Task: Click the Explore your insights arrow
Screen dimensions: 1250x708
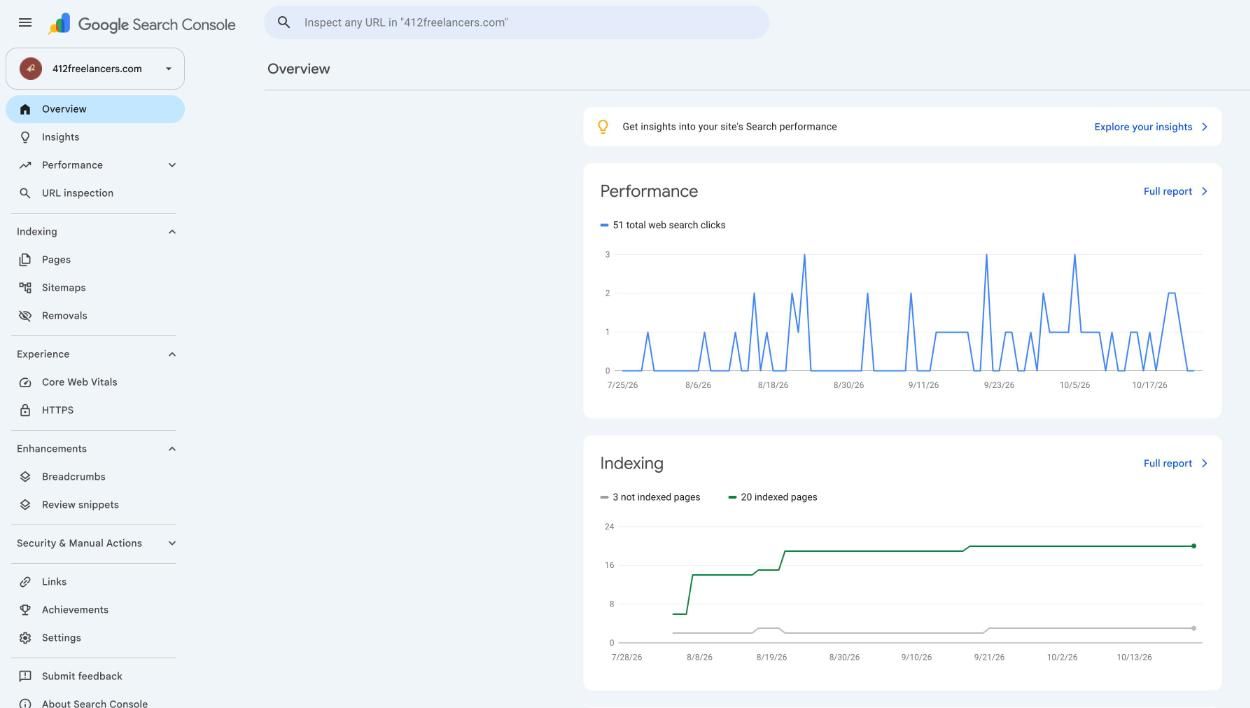Action: [1204, 127]
